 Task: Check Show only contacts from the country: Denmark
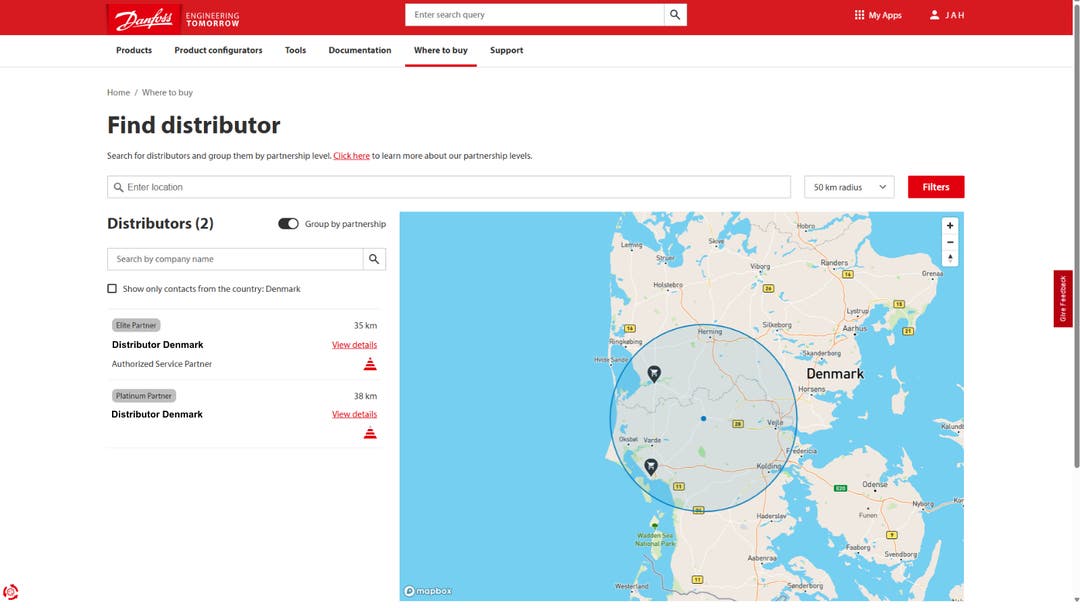112,288
